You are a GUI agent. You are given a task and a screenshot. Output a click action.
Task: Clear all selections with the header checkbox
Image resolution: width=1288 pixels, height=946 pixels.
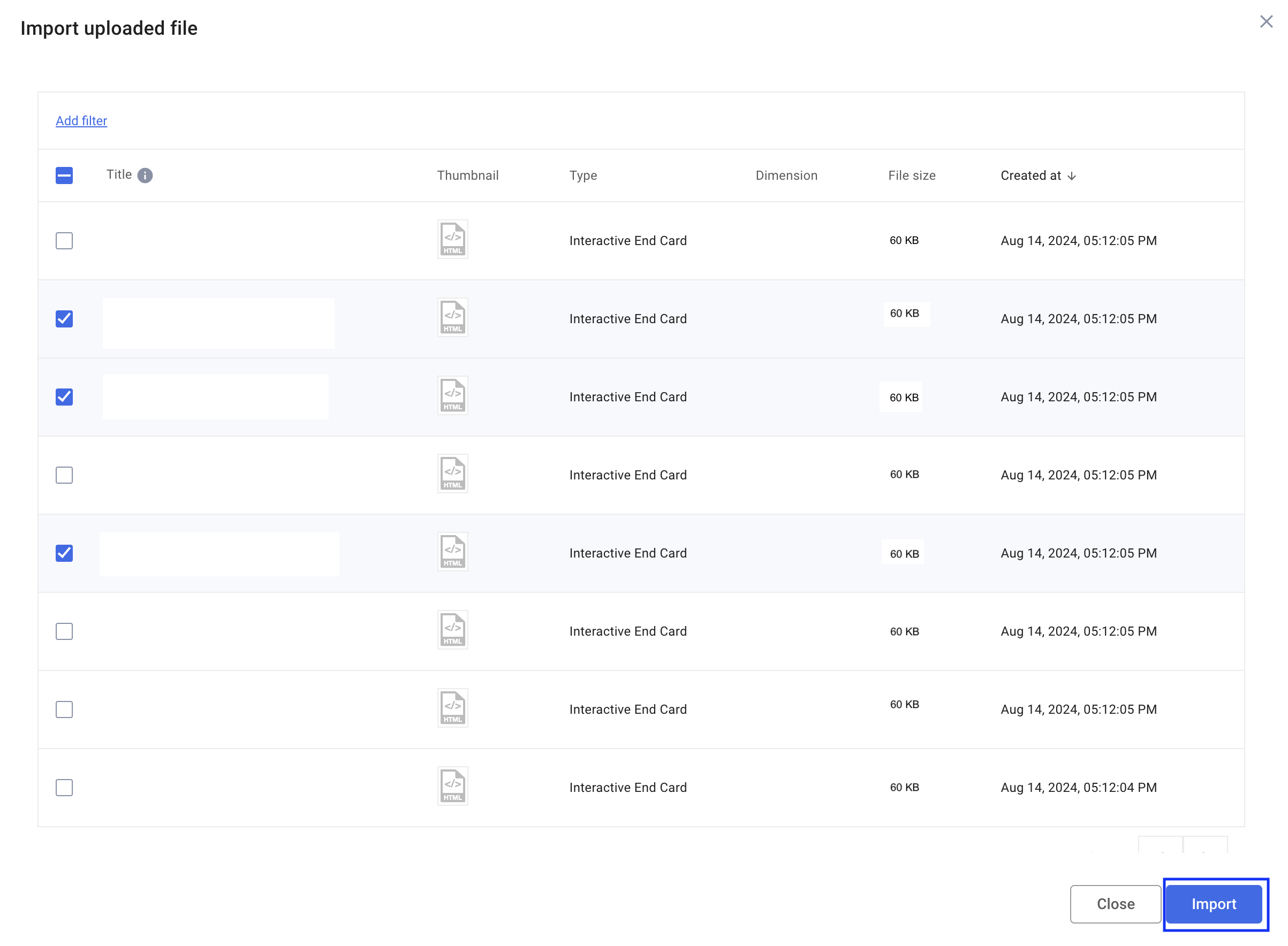(64, 175)
